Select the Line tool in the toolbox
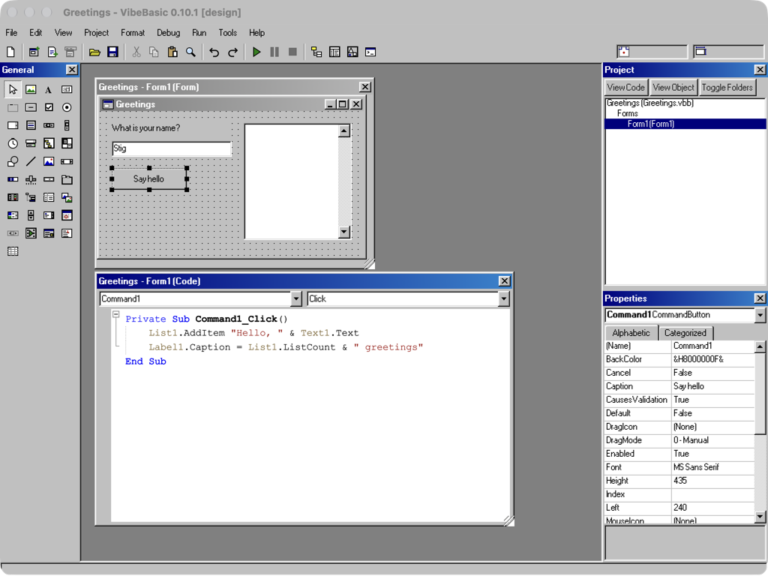 point(31,162)
